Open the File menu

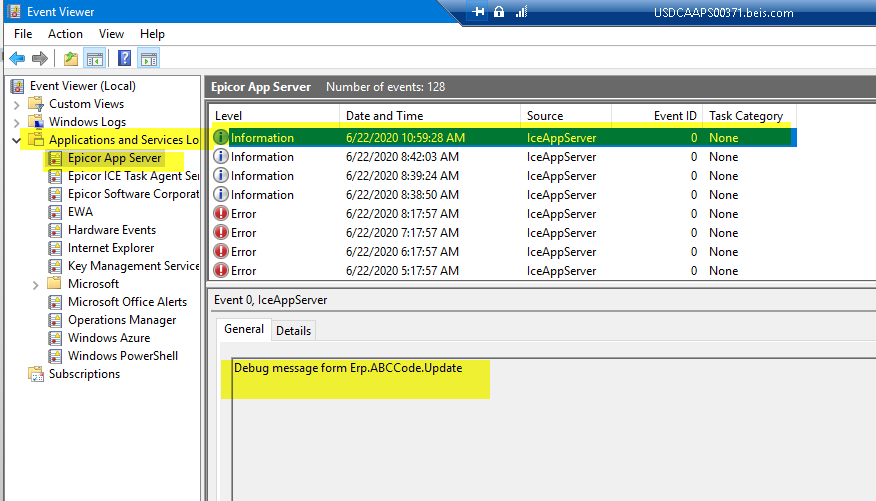pyautogui.click(x=23, y=34)
